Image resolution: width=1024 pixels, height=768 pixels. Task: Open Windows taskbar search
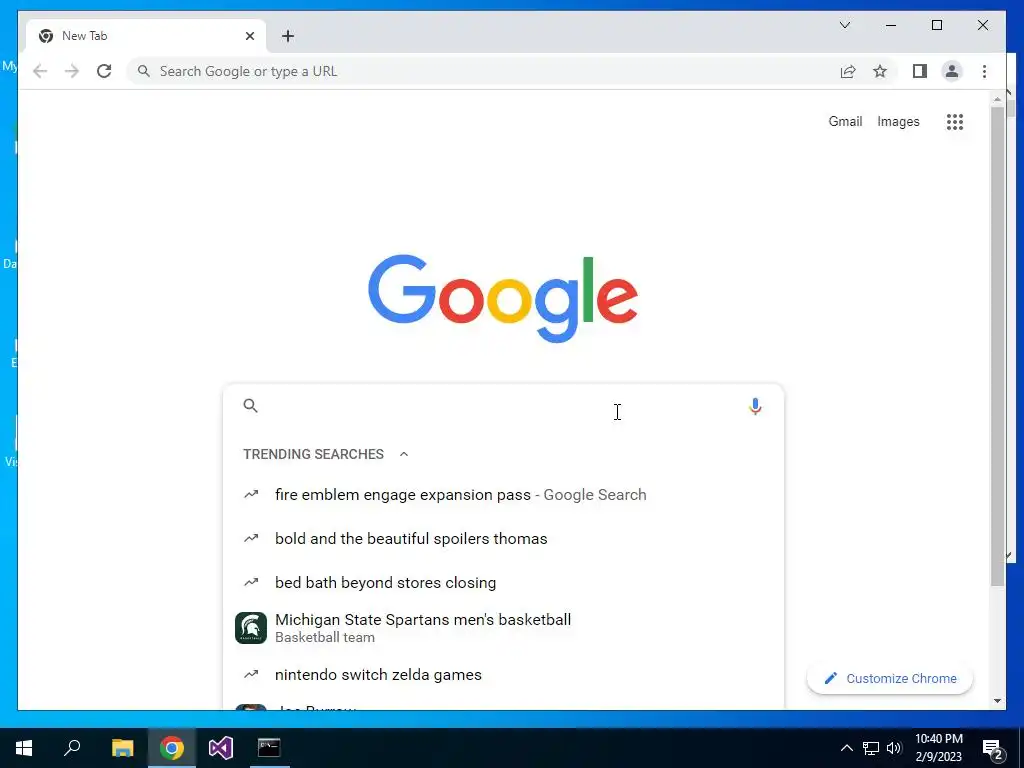pyautogui.click(x=72, y=748)
